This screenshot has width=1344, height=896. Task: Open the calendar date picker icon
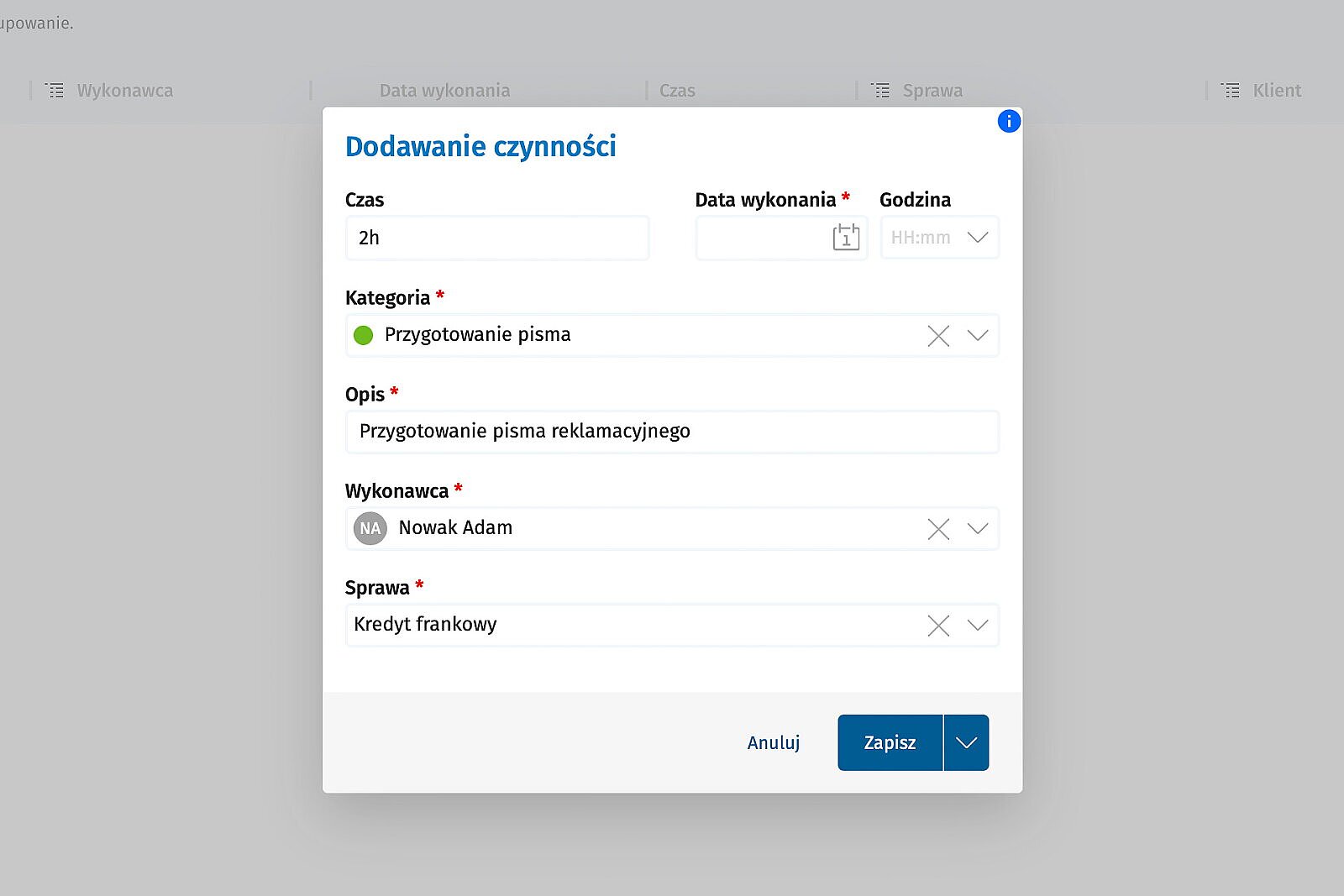[x=846, y=238]
